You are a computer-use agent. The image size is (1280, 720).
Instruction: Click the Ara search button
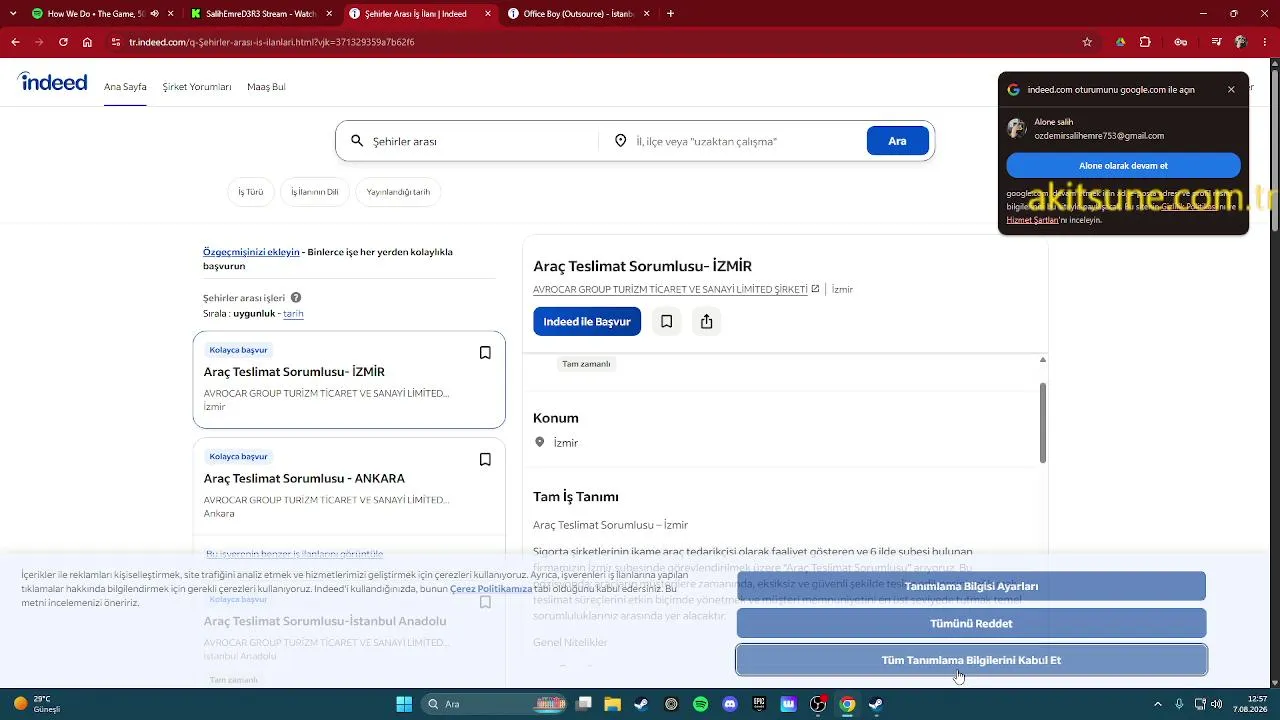897,141
